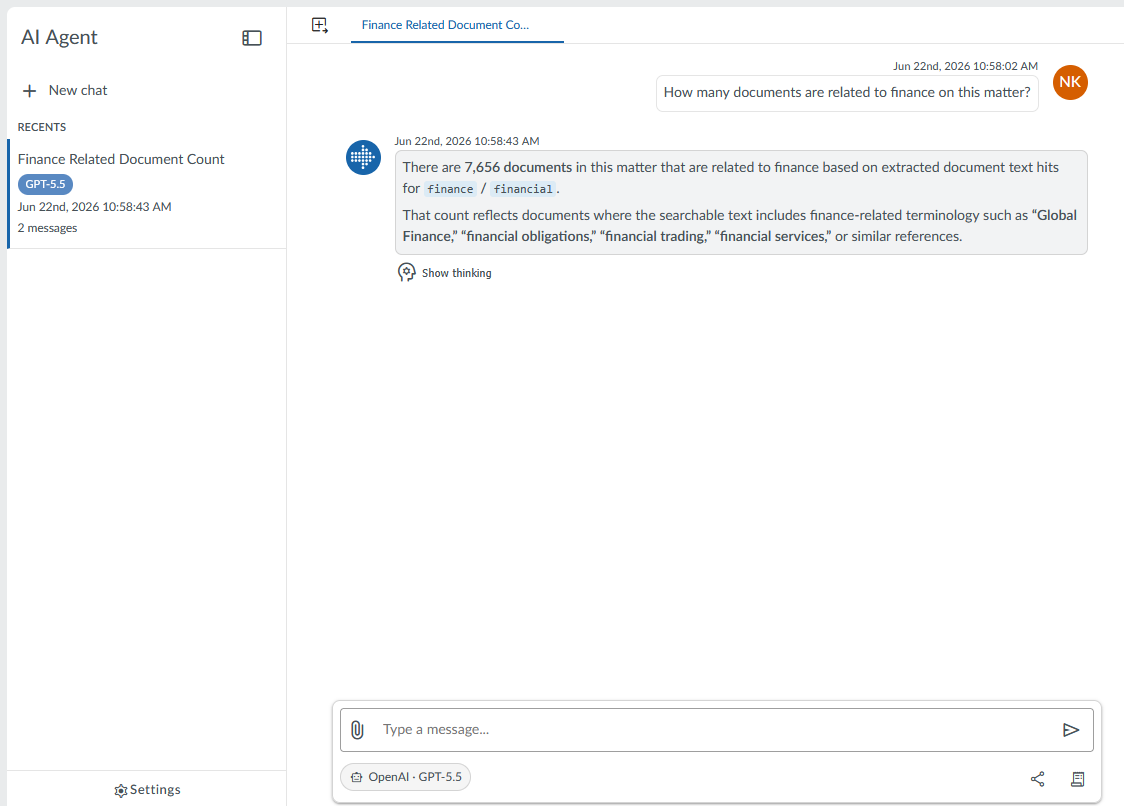
Task: Focus the Type a message field
Action: click(x=717, y=730)
